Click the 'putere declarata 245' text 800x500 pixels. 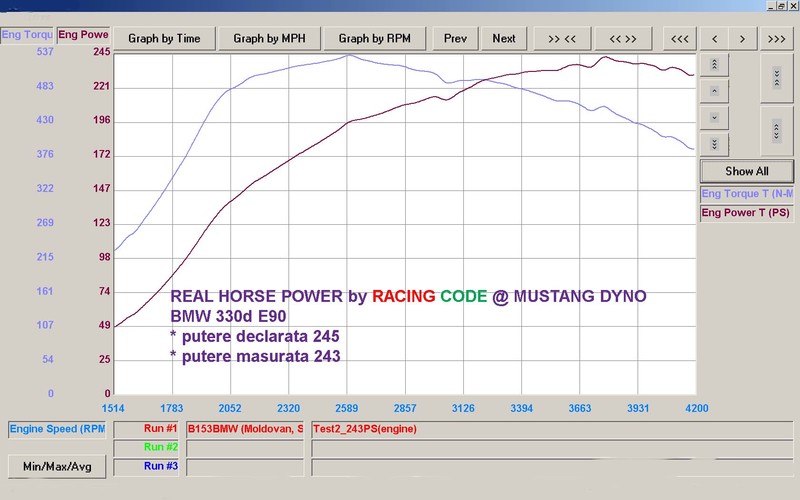pyautogui.click(x=260, y=336)
